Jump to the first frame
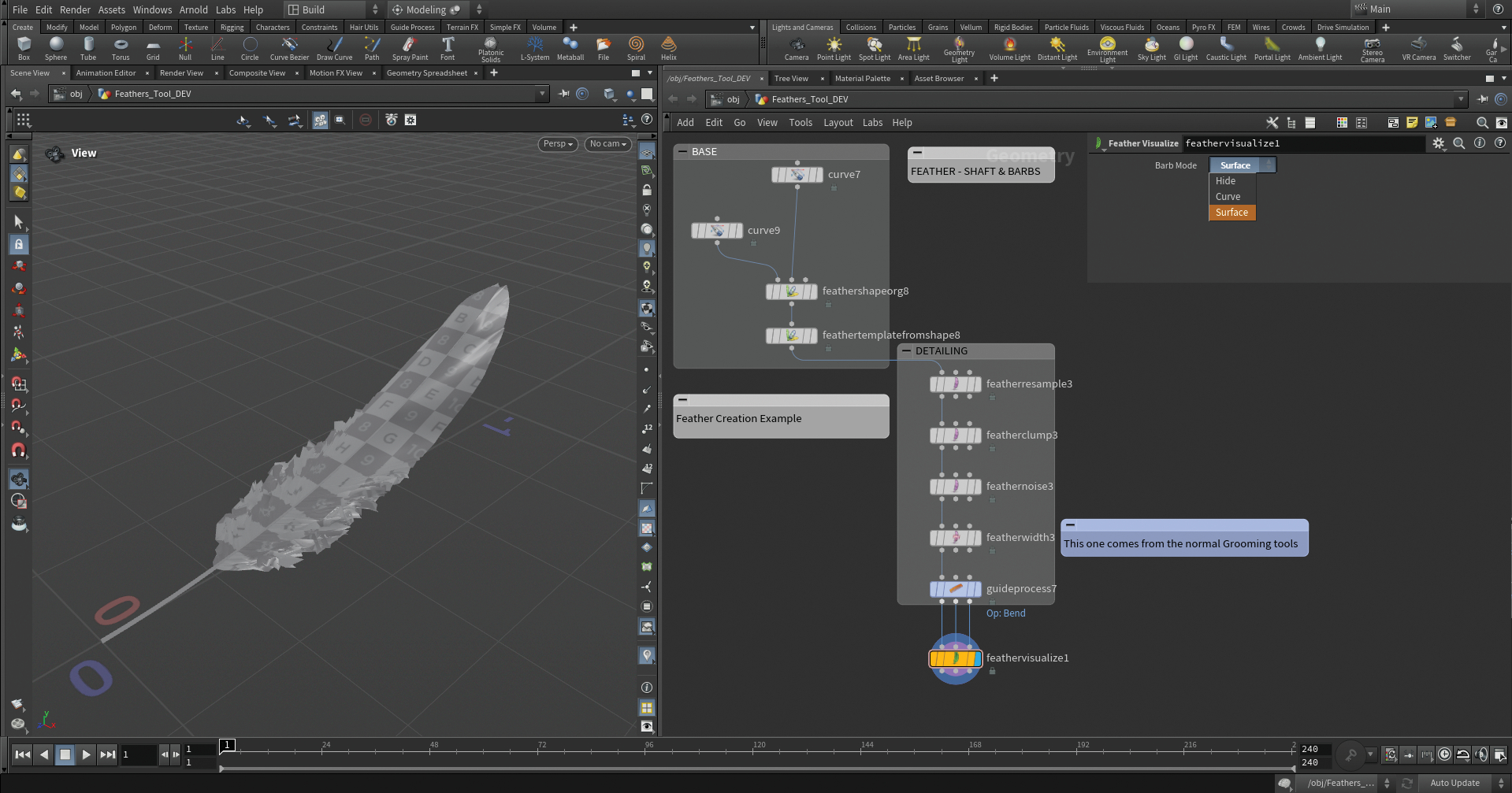The image size is (1512, 793). pyautogui.click(x=23, y=754)
